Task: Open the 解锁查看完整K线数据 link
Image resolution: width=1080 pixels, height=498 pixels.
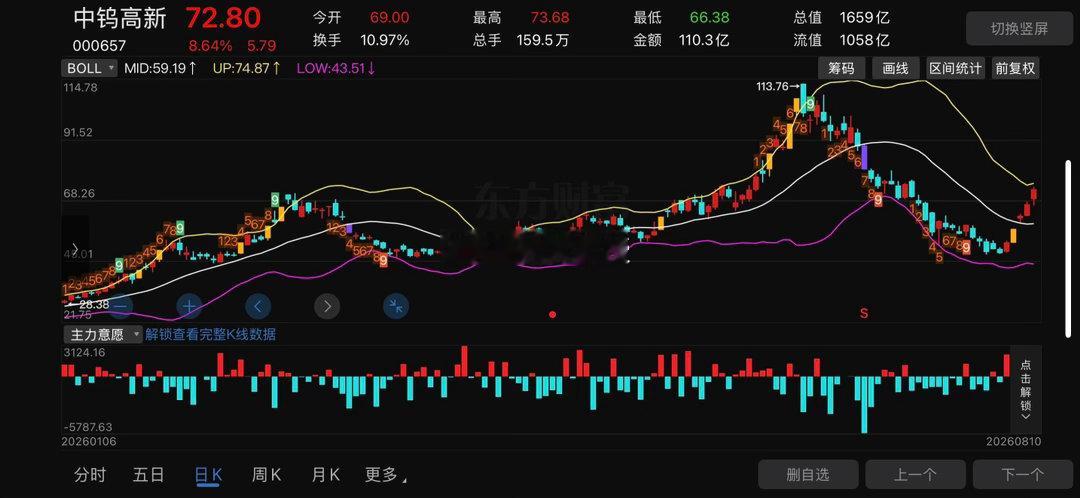Action: (211, 335)
